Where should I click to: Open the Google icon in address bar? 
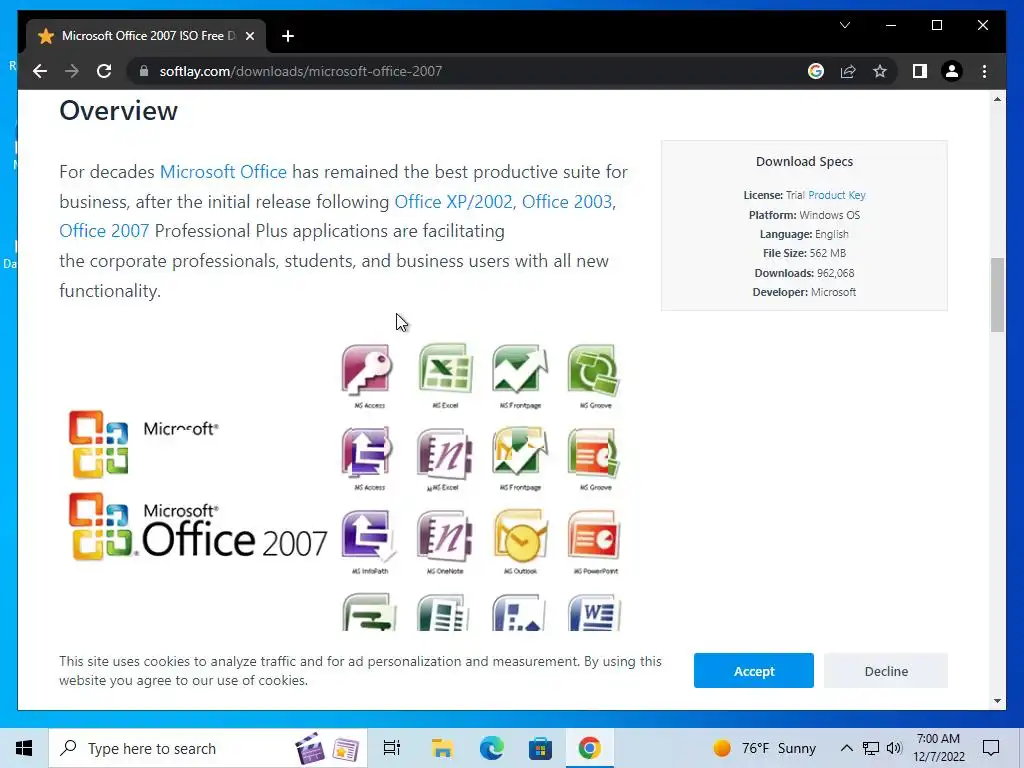[x=816, y=71]
